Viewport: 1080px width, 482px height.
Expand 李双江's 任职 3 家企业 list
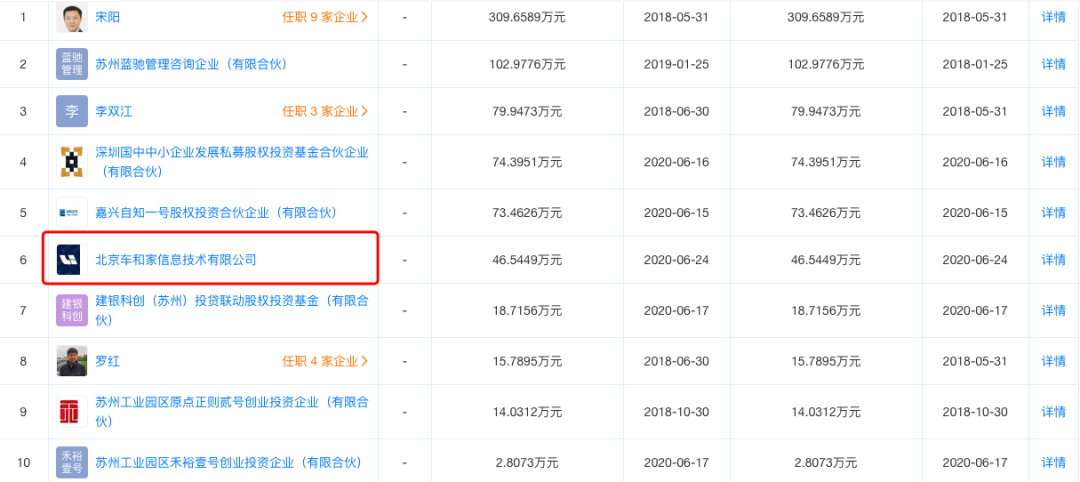point(326,111)
